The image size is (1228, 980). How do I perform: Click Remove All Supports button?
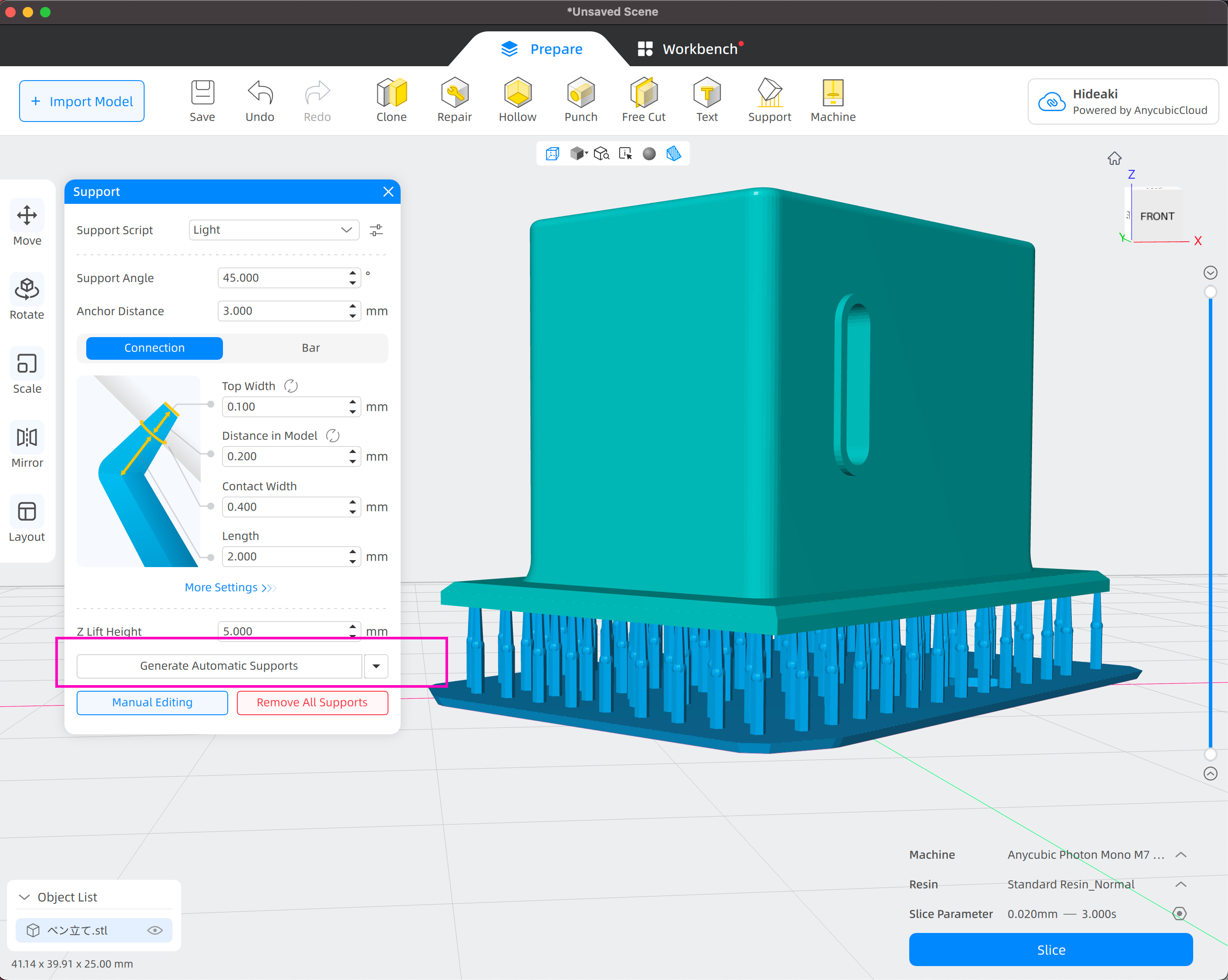[312, 703]
